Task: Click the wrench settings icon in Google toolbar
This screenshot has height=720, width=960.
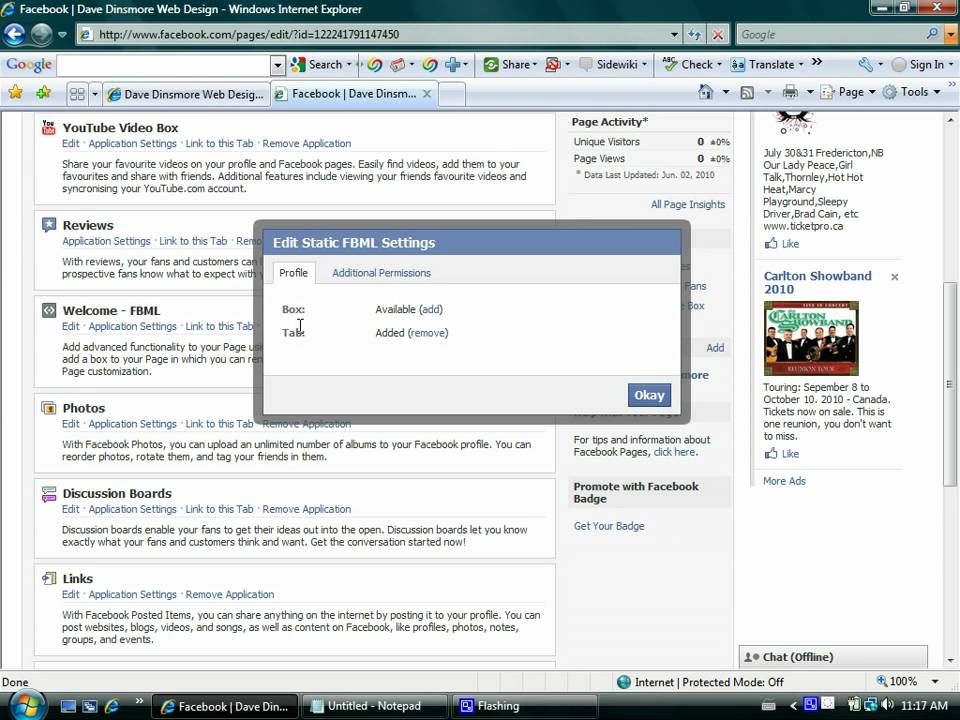Action: tap(866, 64)
